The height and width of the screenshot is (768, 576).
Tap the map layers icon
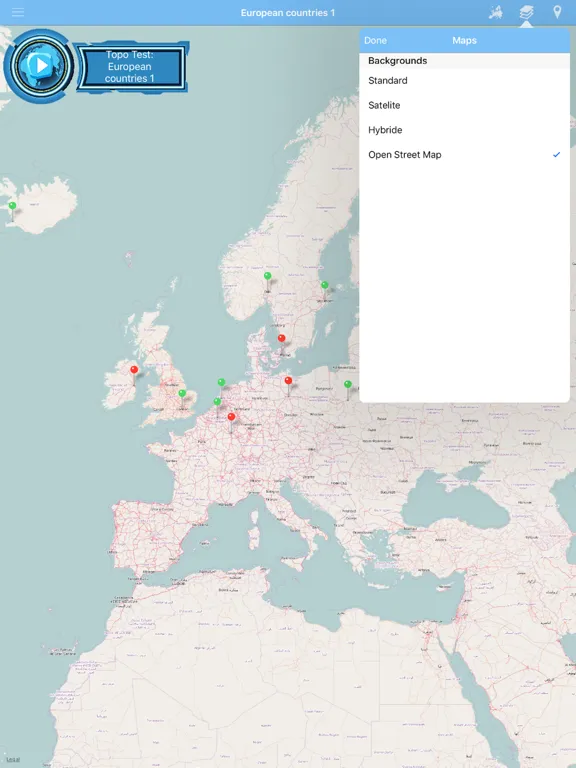pos(527,12)
